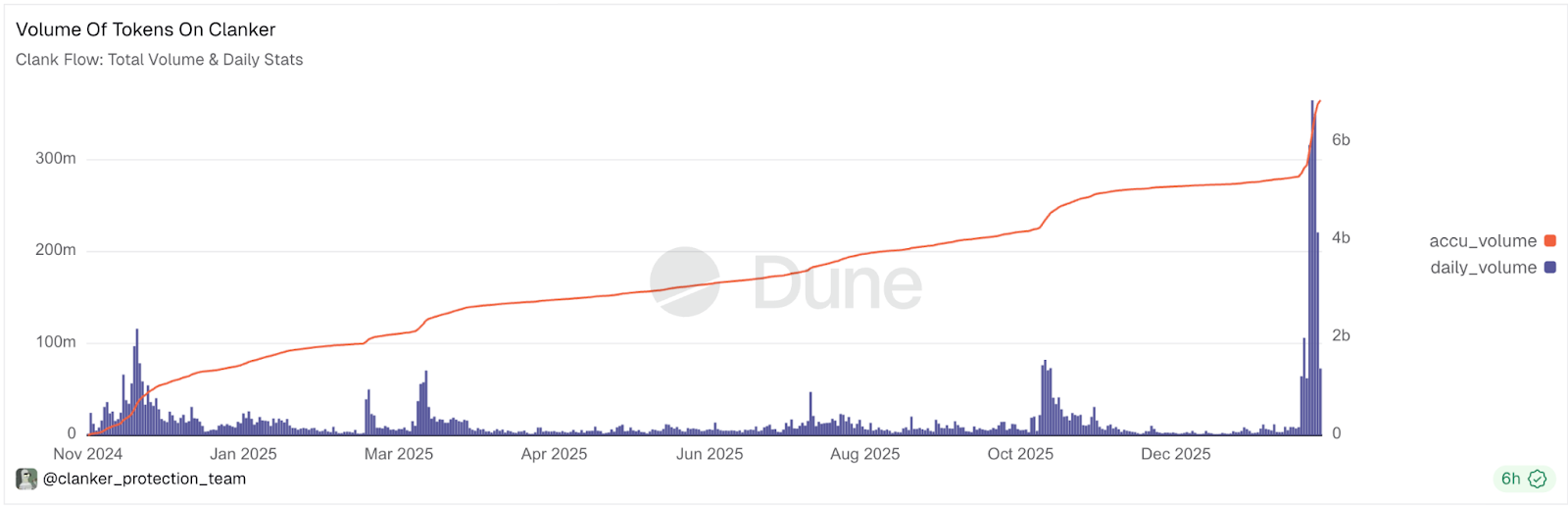The image size is (1568, 506).
Task: Click the verified checkmark badge icon
Action: tap(1538, 479)
